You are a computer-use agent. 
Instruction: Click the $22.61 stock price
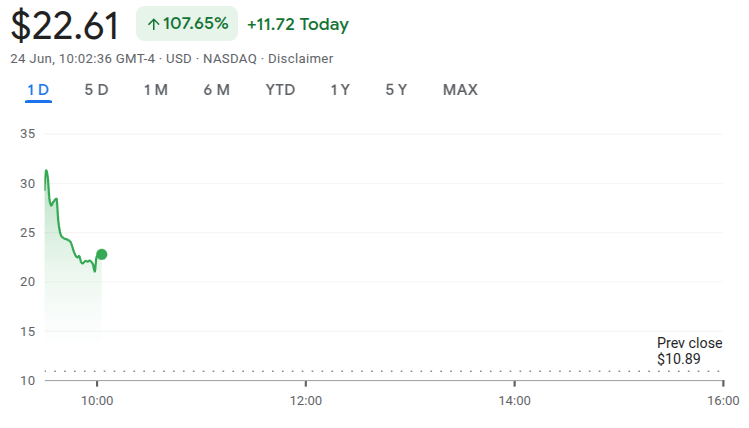click(x=65, y=25)
